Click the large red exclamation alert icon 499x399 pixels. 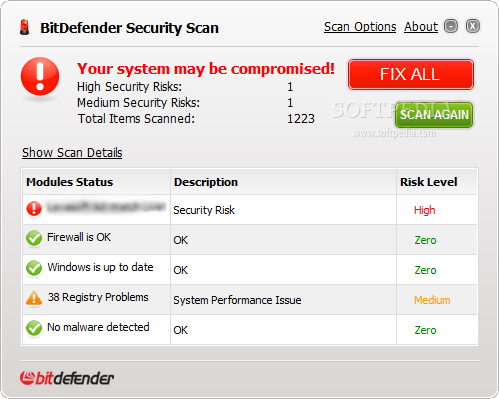click(x=40, y=76)
